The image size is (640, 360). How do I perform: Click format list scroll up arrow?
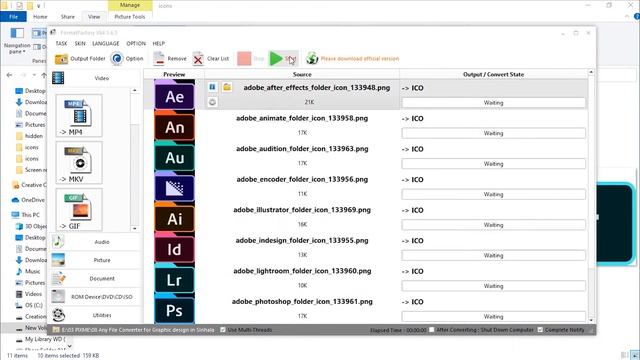pyautogui.click(x=135, y=90)
